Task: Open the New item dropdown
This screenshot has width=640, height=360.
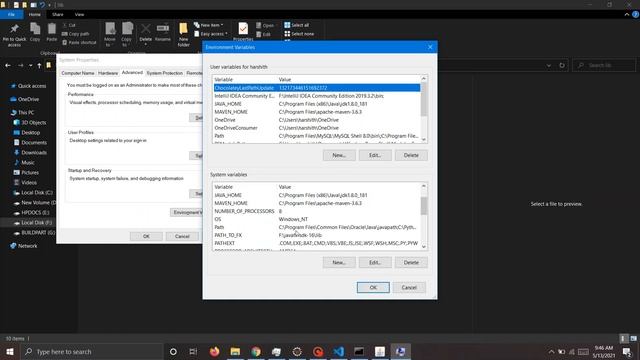Action: coord(209,25)
